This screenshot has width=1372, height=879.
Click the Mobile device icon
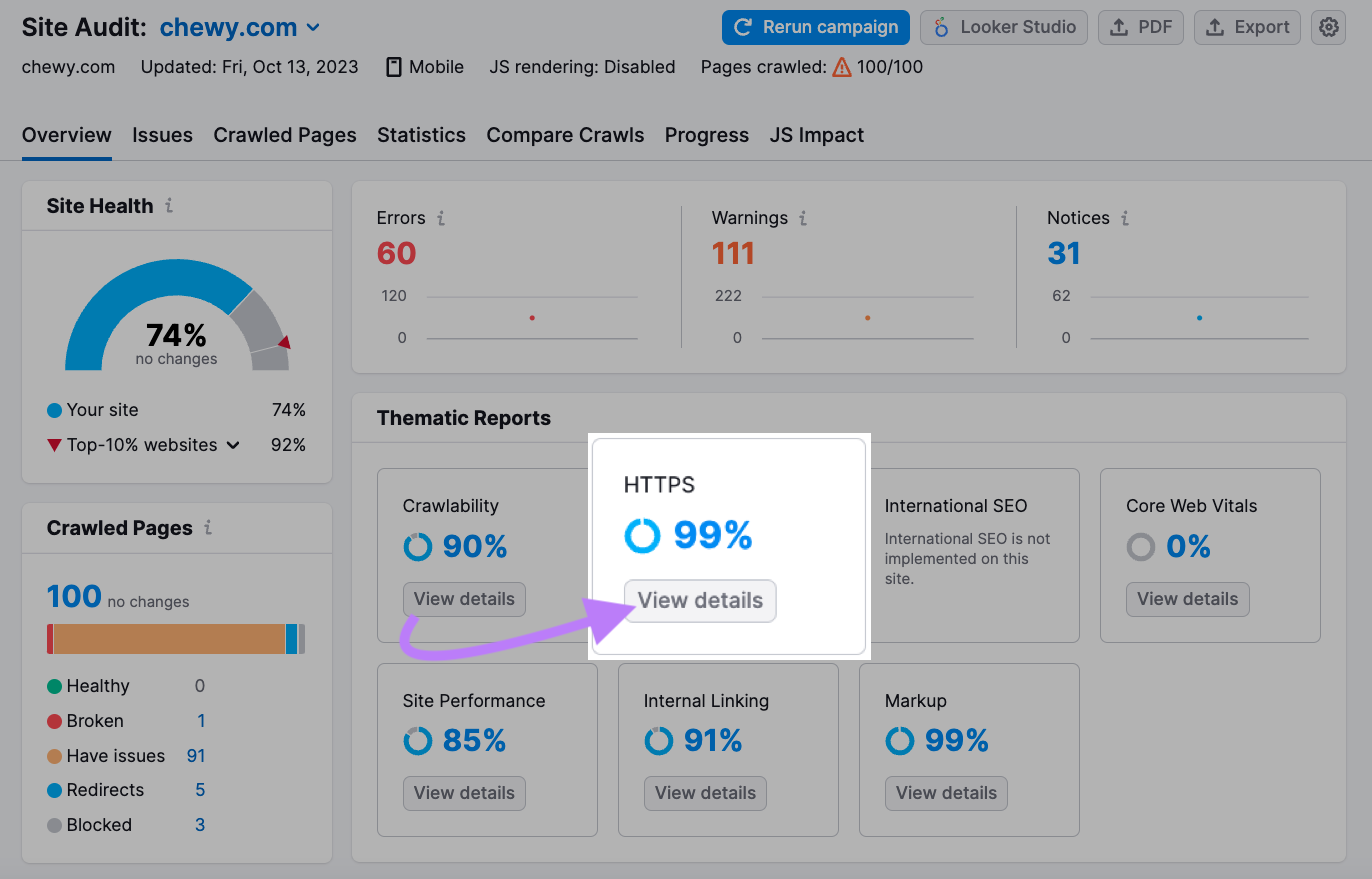394,67
